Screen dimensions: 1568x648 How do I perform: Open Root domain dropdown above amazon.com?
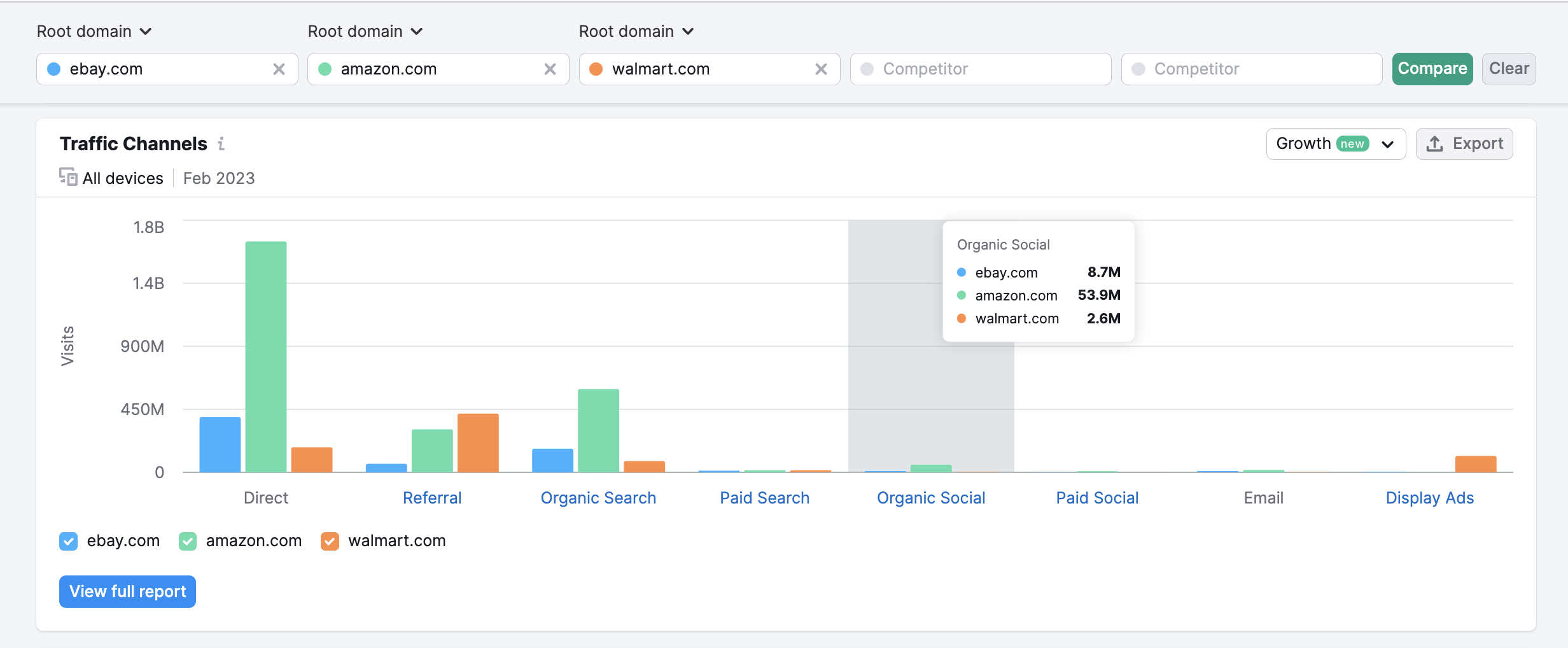pyautogui.click(x=365, y=31)
